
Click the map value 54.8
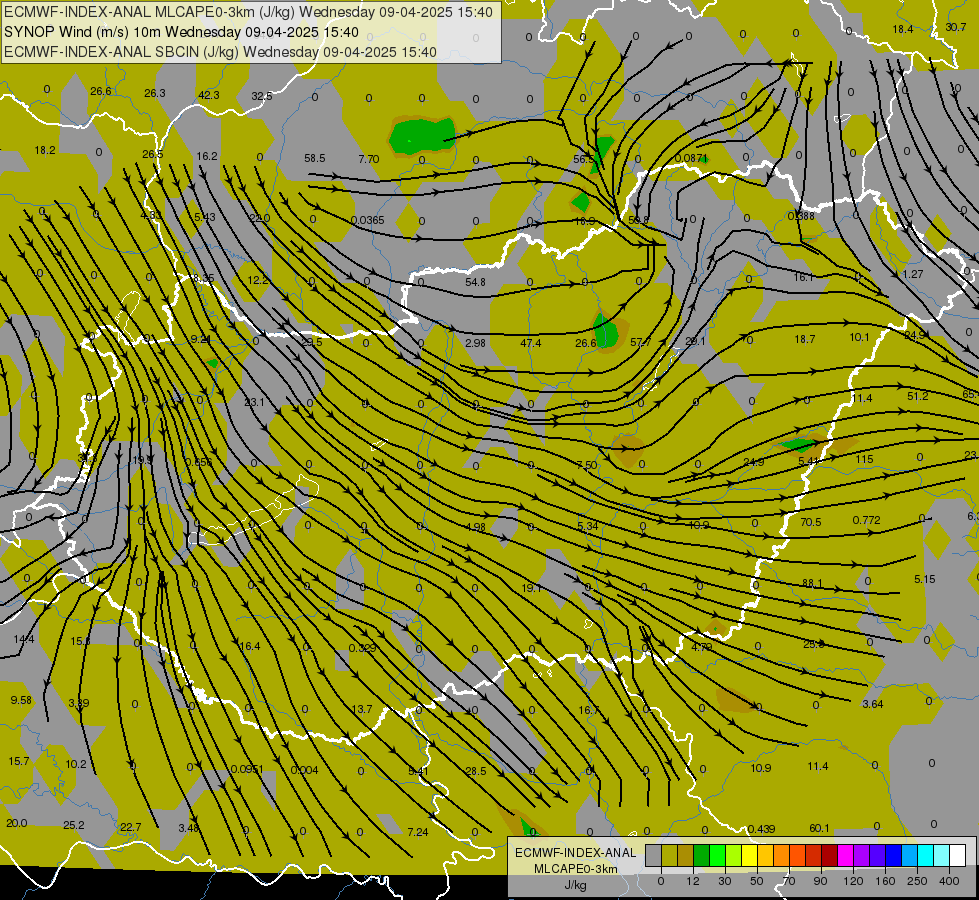point(475,282)
